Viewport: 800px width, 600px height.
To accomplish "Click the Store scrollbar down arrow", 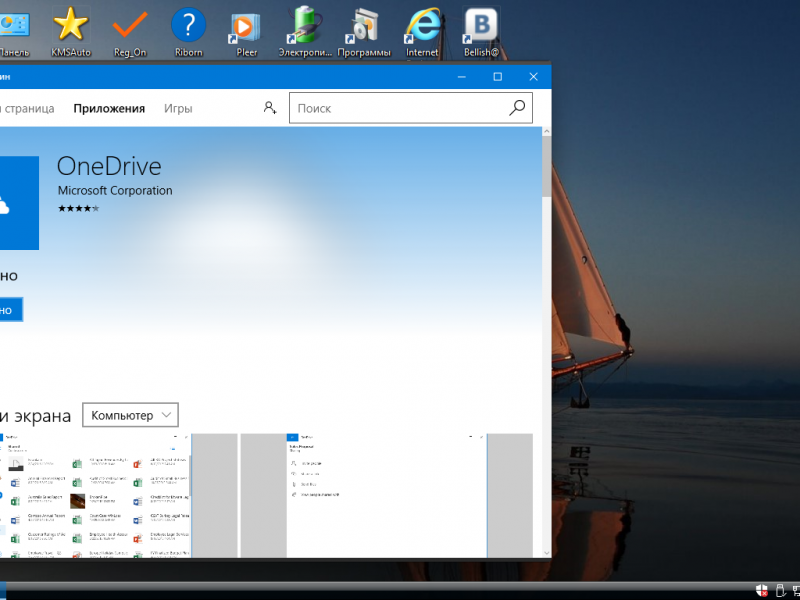I will [x=546, y=553].
